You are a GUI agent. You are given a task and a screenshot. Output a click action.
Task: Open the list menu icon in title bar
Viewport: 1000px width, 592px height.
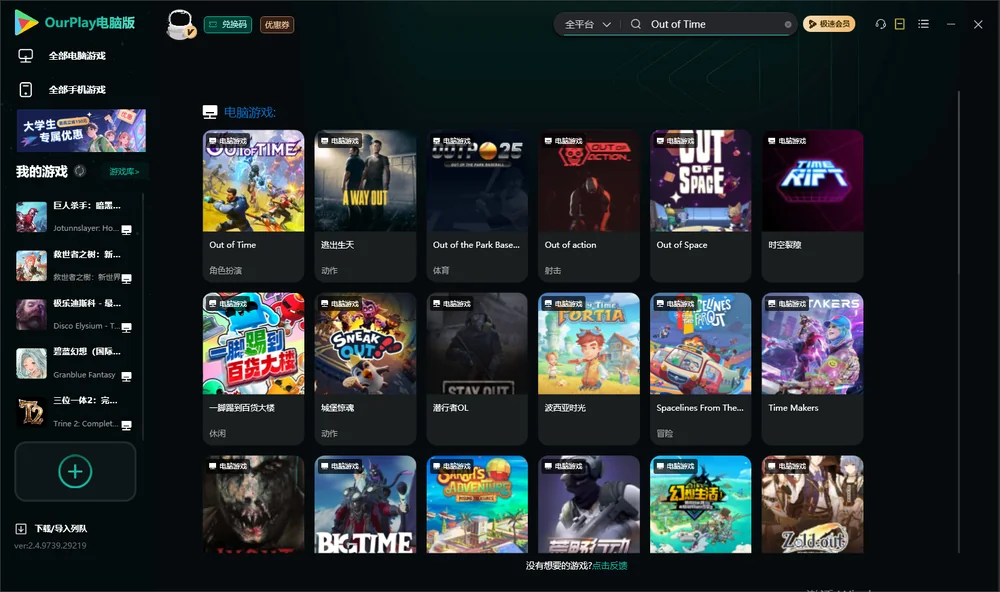(x=923, y=24)
